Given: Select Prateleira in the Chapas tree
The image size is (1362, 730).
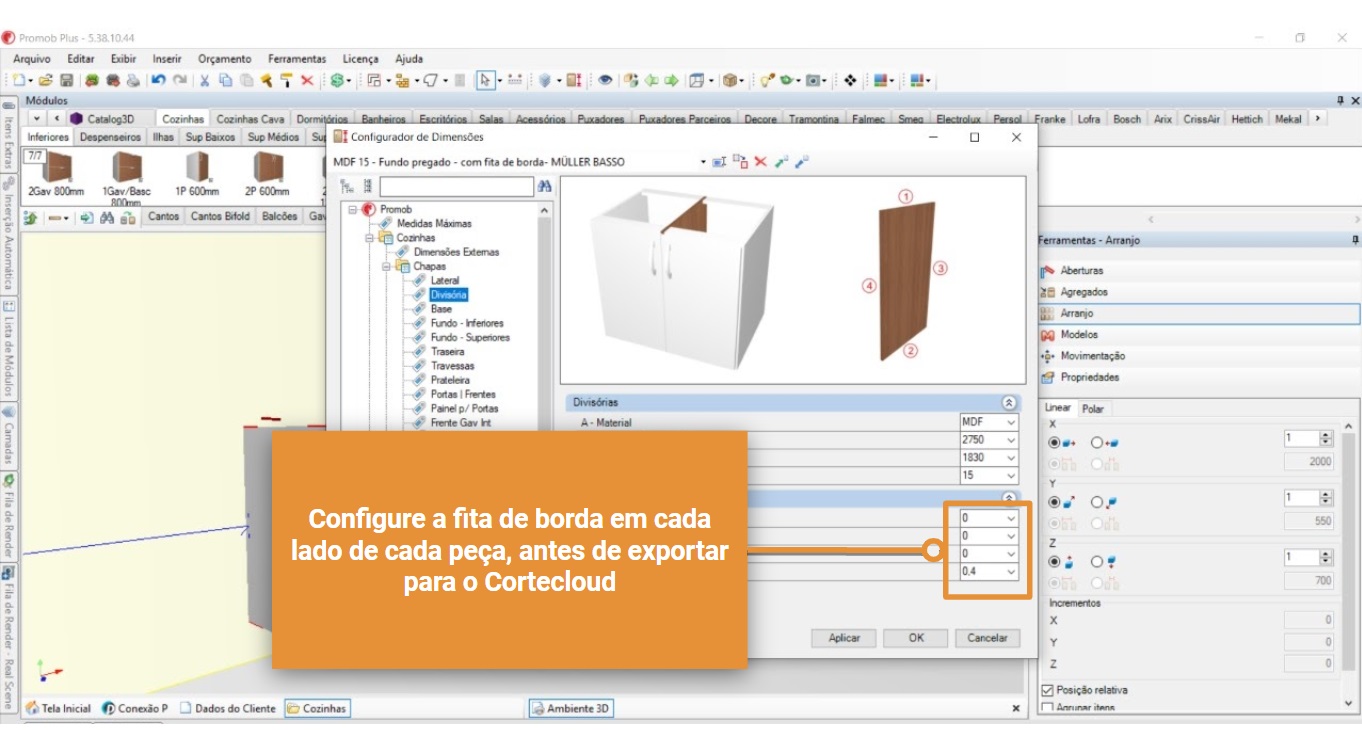Looking at the screenshot, I should 450,380.
